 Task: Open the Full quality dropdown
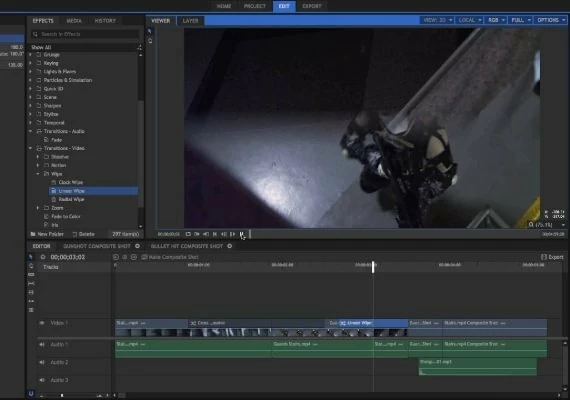pyautogui.click(x=521, y=20)
